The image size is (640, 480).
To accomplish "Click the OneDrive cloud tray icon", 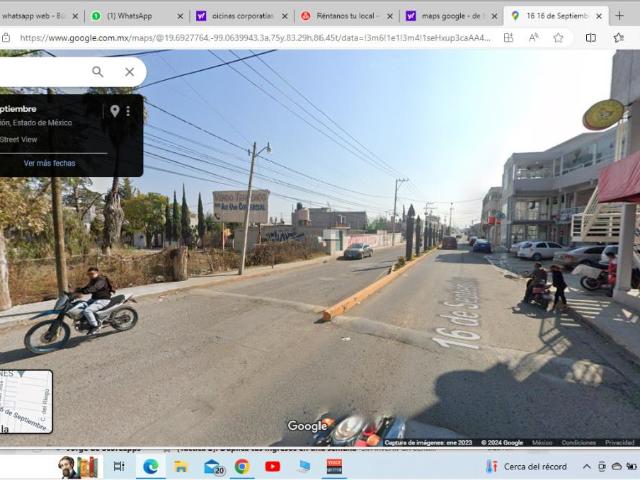I will tap(617, 467).
